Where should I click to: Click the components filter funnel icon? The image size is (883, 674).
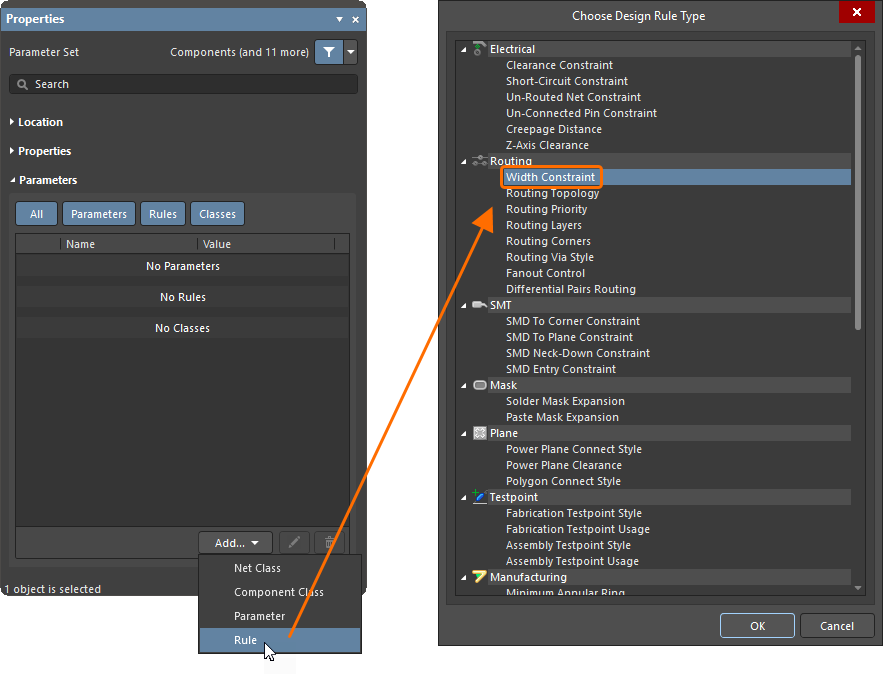[x=330, y=51]
